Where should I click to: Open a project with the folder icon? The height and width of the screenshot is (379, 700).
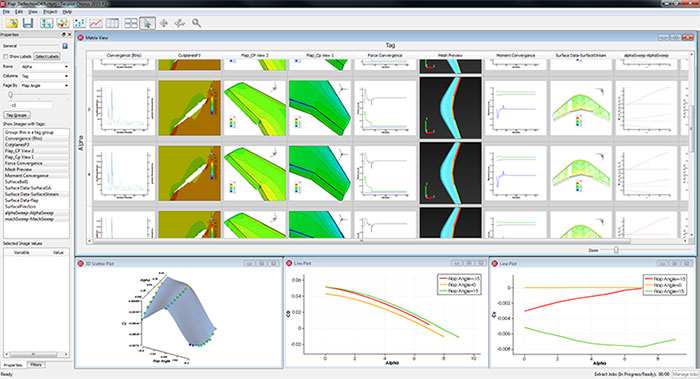tap(12, 23)
